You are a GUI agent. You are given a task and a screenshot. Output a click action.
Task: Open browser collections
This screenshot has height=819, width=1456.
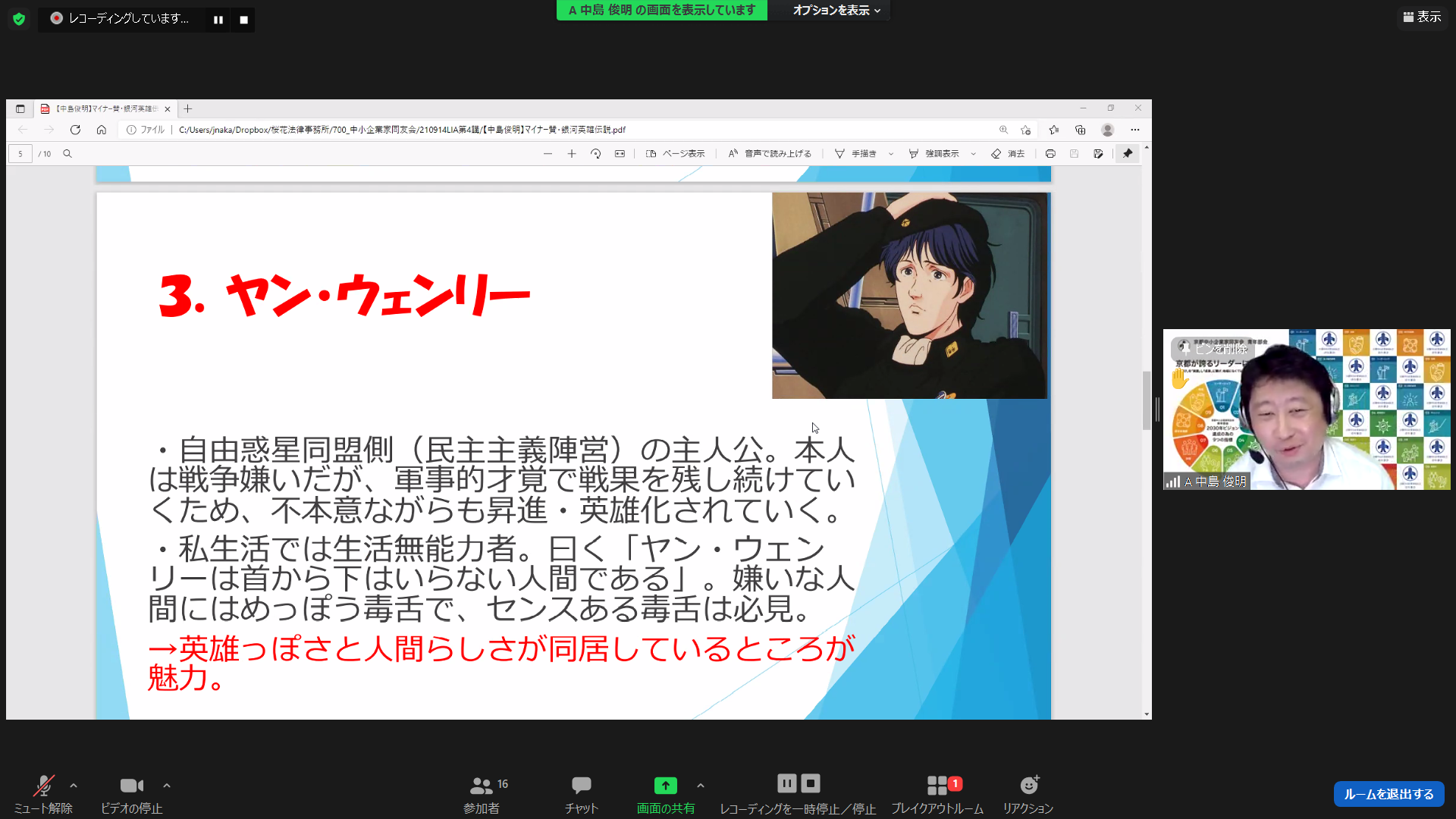coord(1081,130)
